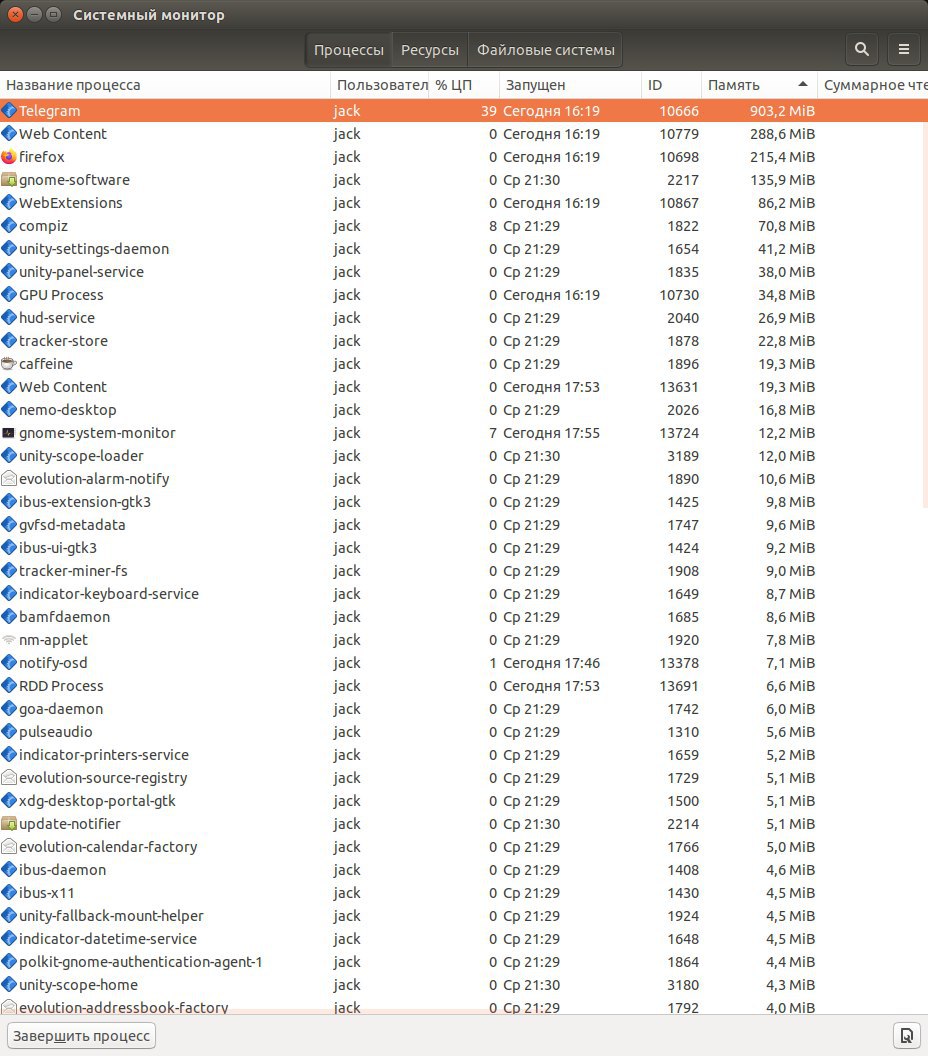Click the compiz process icon

tap(9, 226)
